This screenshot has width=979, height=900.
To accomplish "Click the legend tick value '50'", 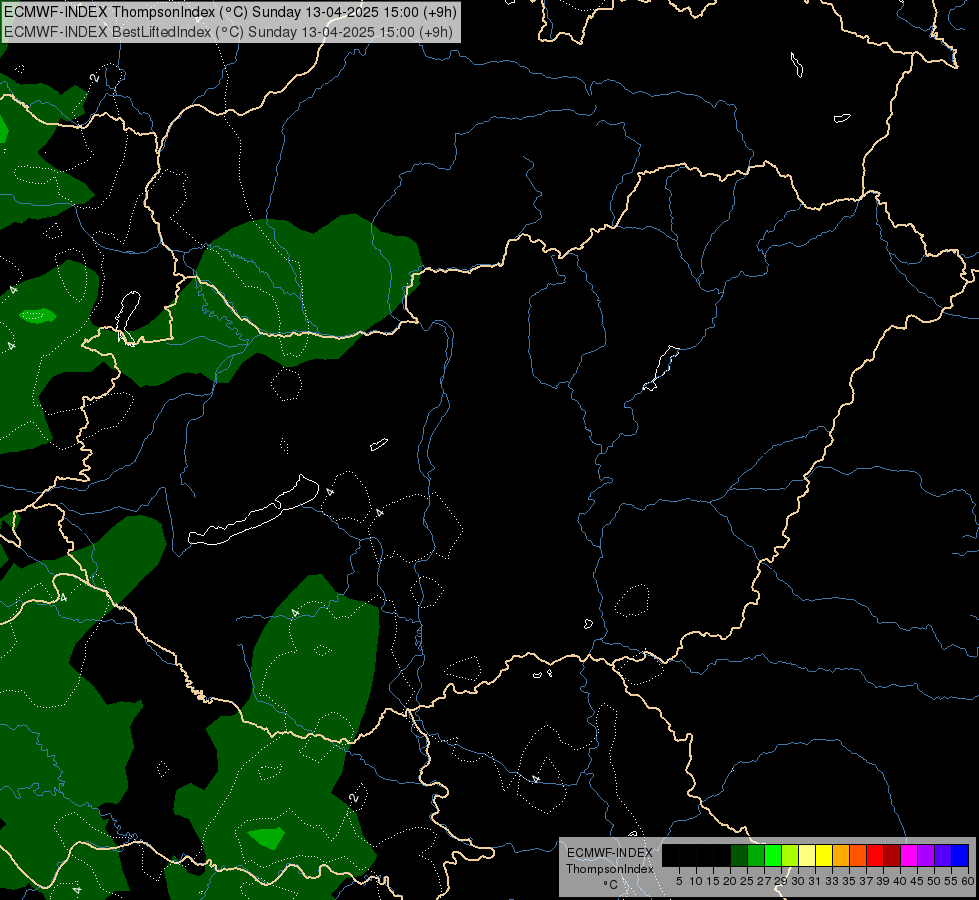I will [935, 881].
